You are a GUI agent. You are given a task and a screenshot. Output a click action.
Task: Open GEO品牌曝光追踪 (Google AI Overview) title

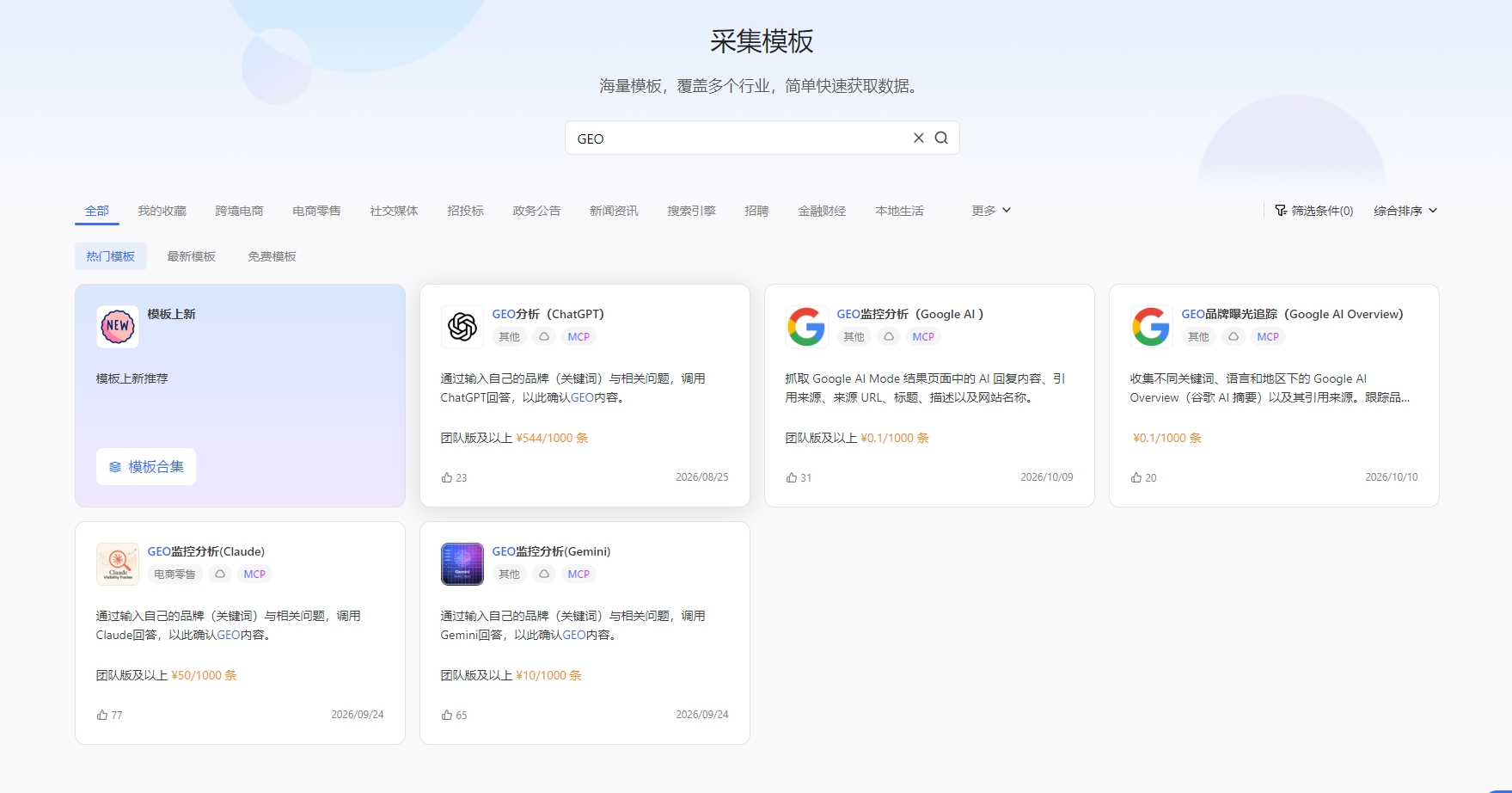[x=1292, y=314]
